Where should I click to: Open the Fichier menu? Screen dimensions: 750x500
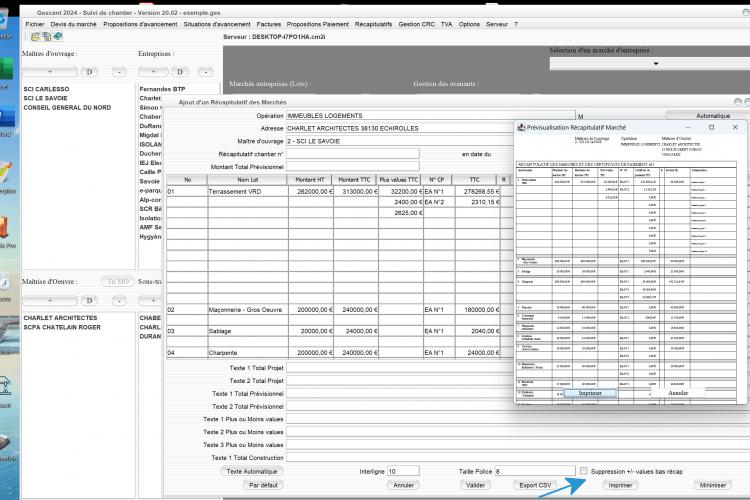tap(35, 24)
